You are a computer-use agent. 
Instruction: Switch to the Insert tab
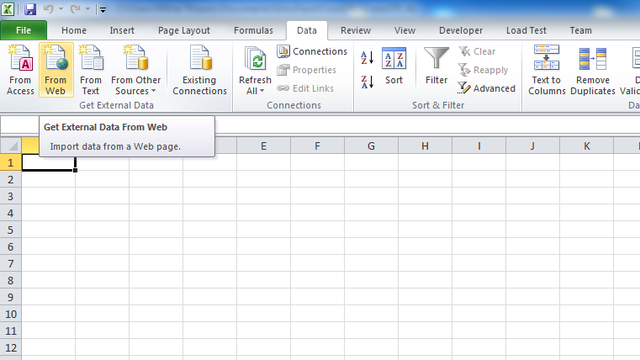122,31
